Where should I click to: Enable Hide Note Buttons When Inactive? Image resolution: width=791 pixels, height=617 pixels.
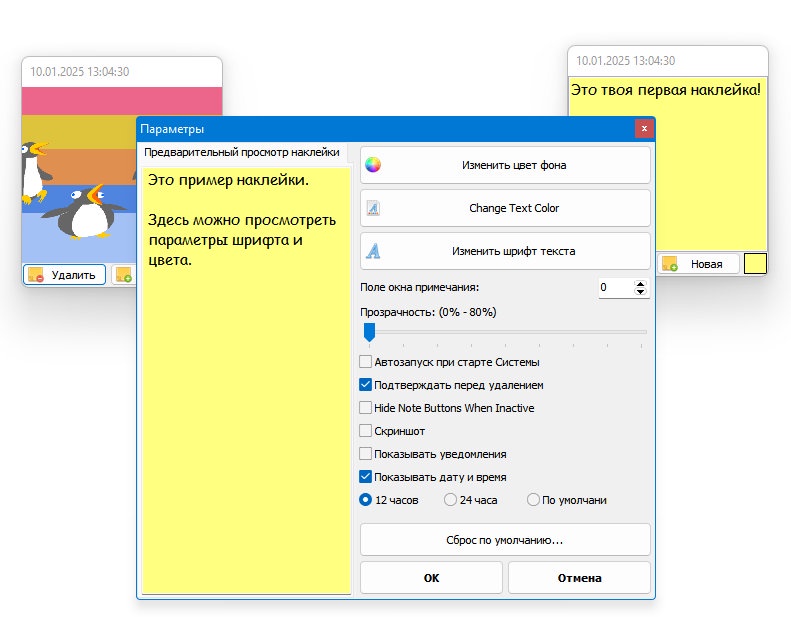(x=365, y=408)
